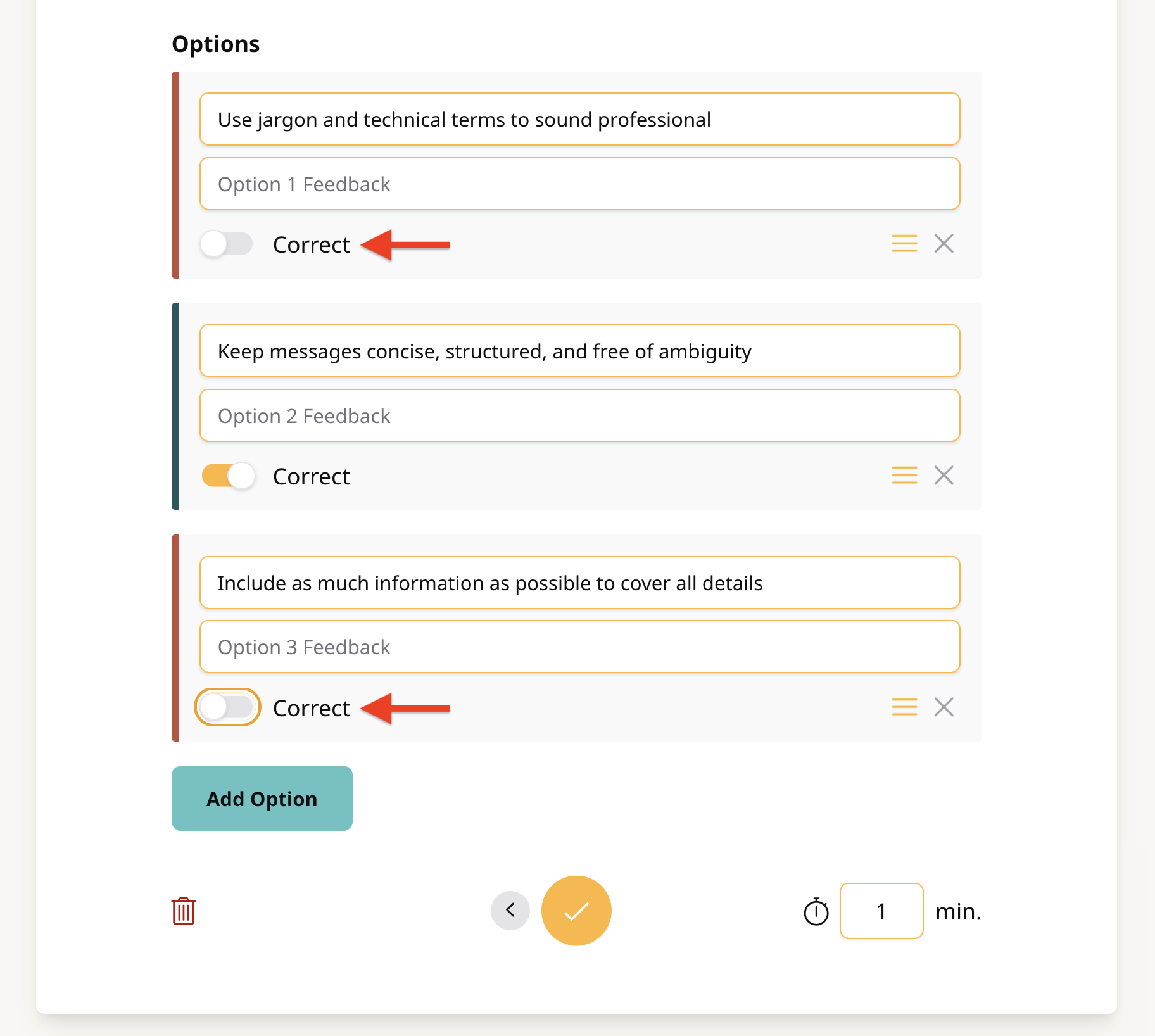Delete option 2 using its X icon
Screen dimensions: 1155x1036
[944, 475]
